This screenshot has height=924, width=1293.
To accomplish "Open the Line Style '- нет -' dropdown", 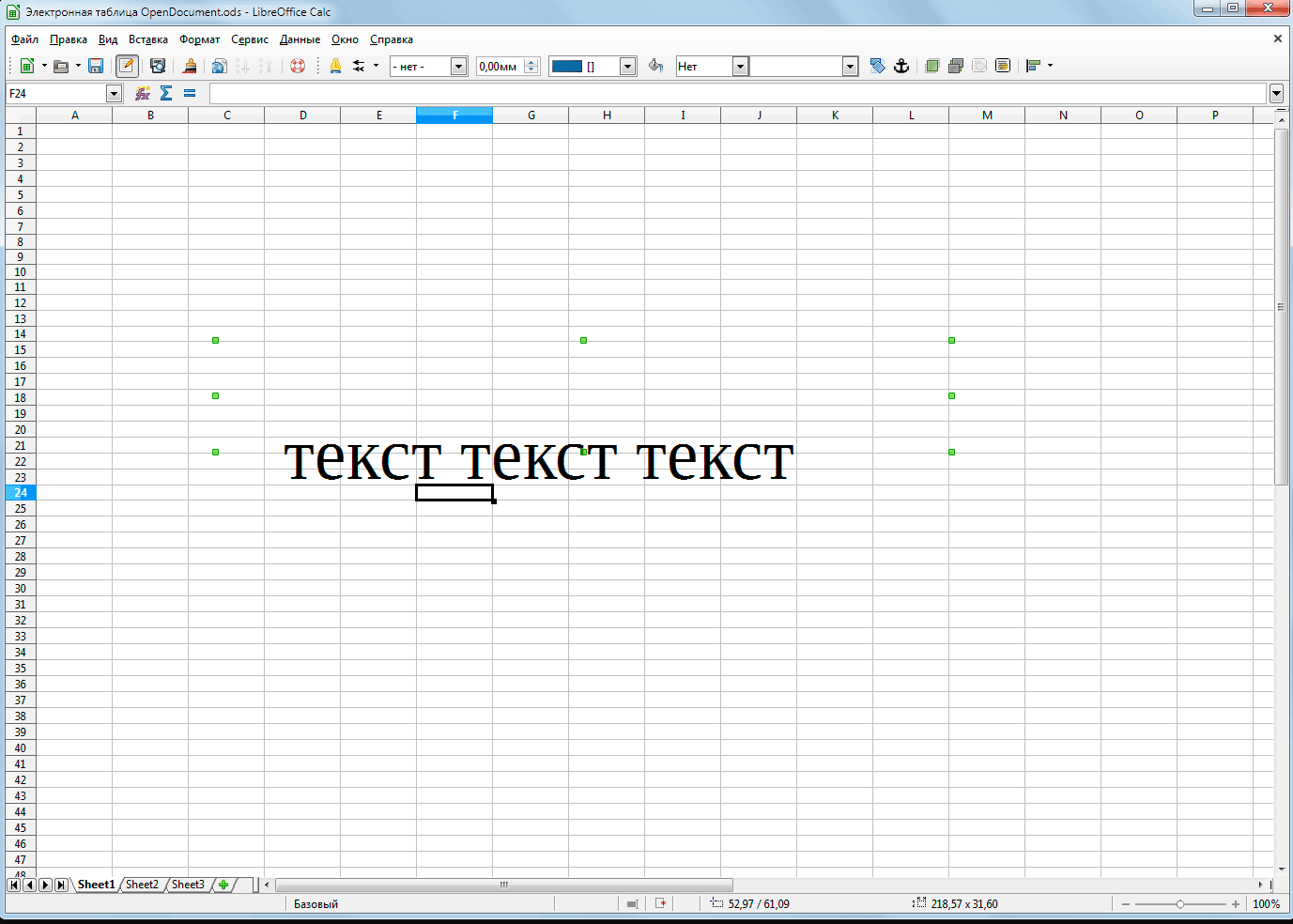I will pyautogui.click(x=459, y=66).
